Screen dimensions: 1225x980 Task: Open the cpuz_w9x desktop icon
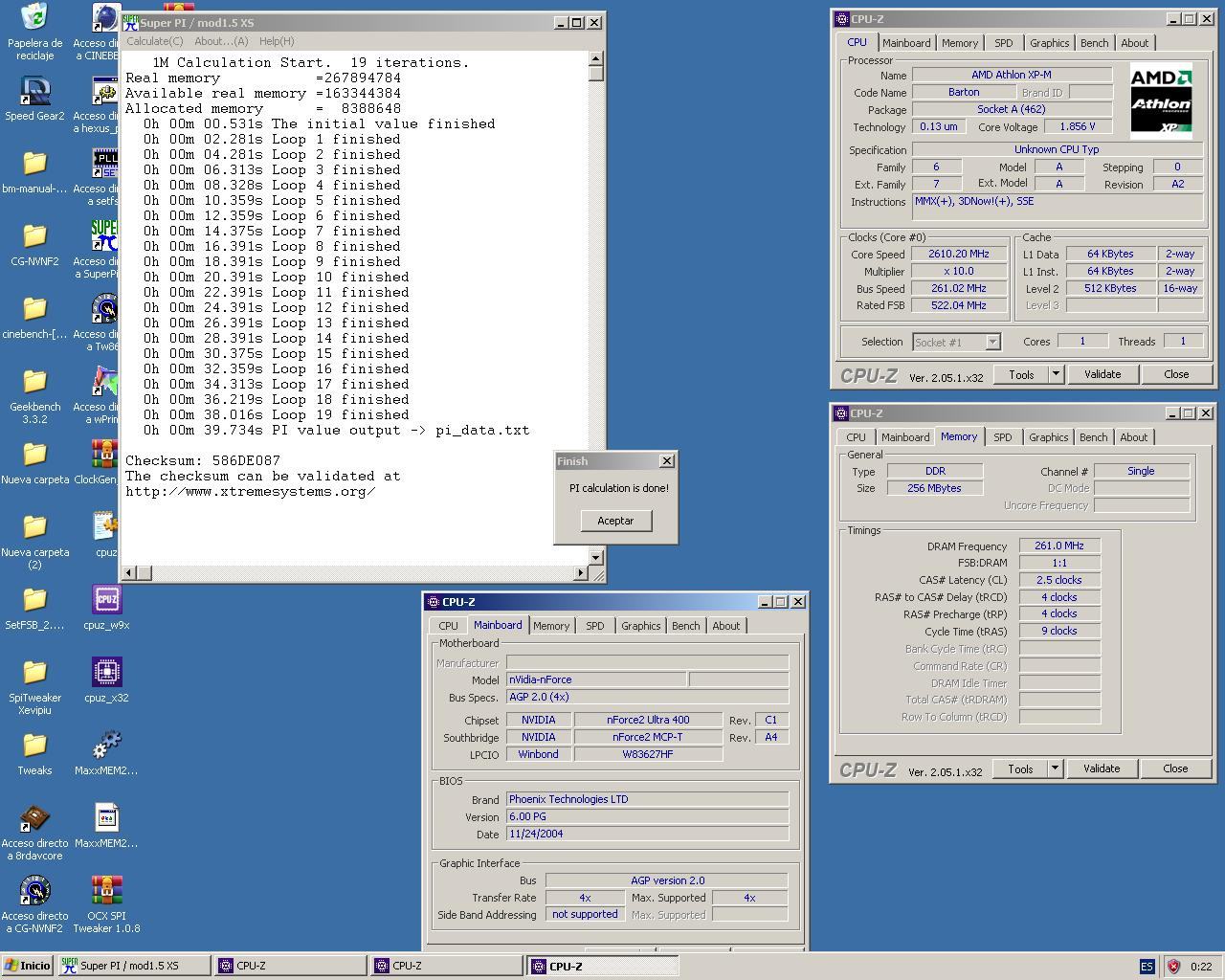point(106,600)
